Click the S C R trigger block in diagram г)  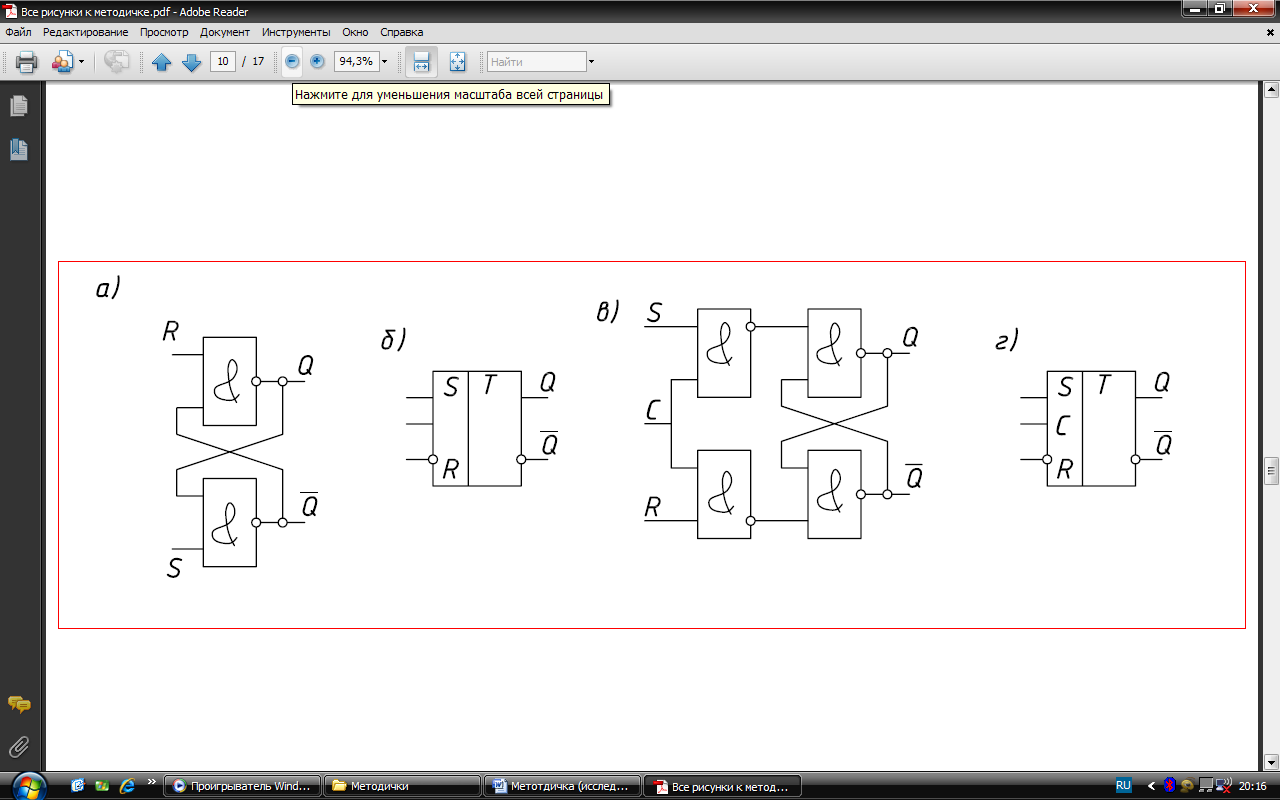click(1091, 428)
